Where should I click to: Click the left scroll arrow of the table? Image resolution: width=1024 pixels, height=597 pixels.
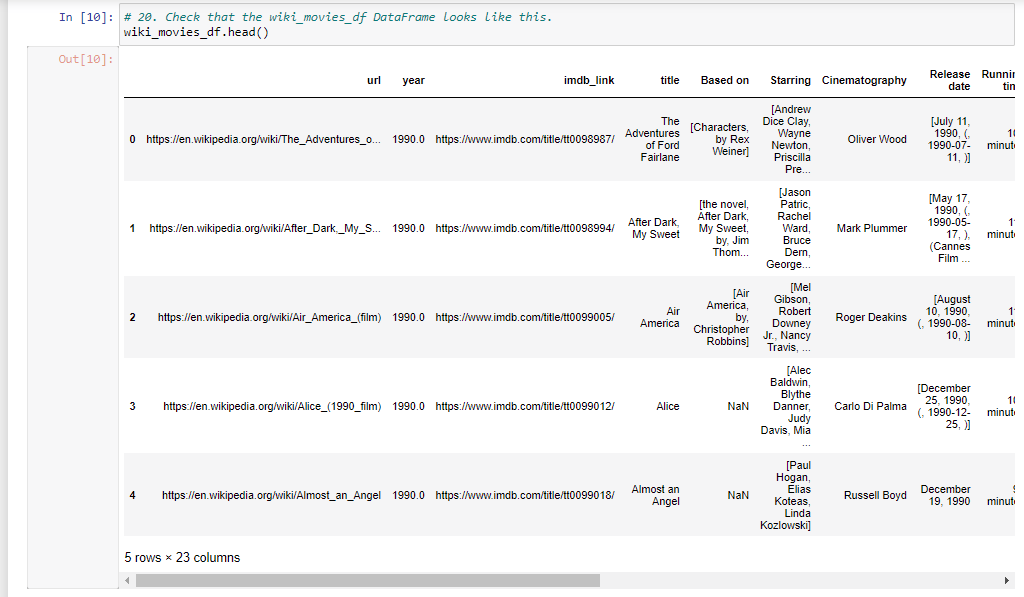click(126, 579)
